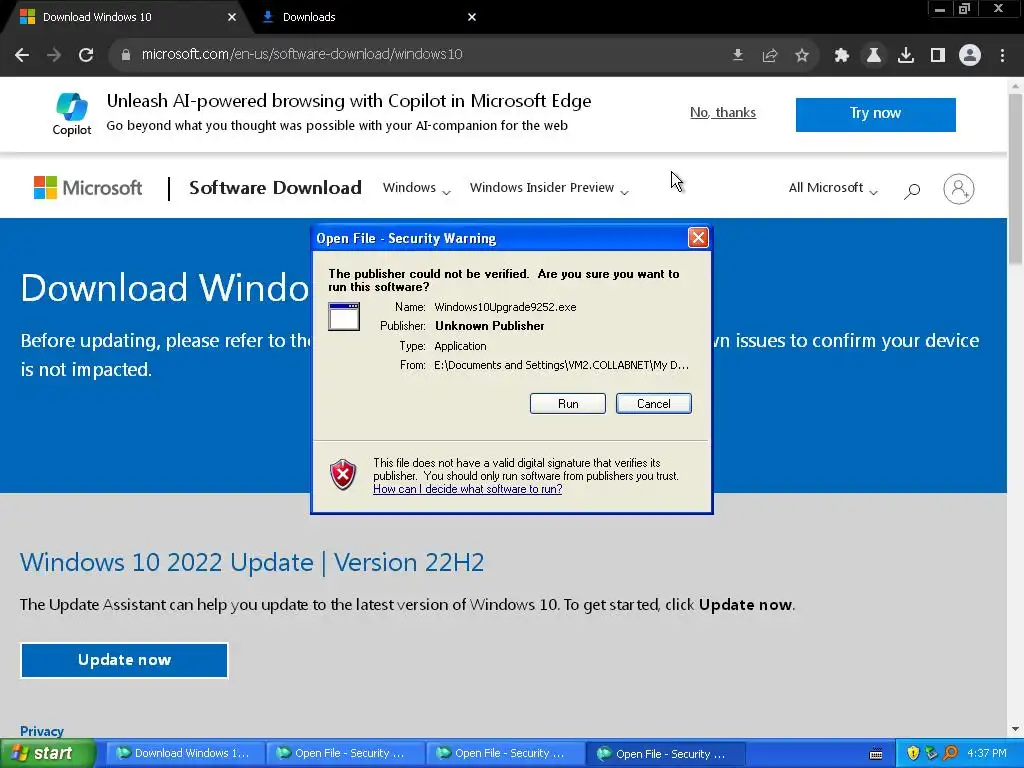Click the lock icon in the address bar
This screenshot has height=768, width=1024.
[x=125, y=54]
